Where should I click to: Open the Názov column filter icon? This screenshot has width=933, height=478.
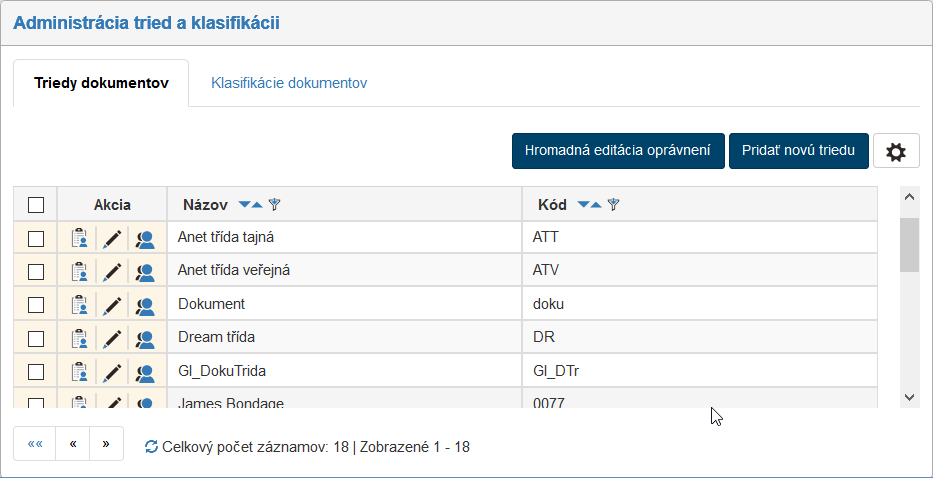(275, 205)
